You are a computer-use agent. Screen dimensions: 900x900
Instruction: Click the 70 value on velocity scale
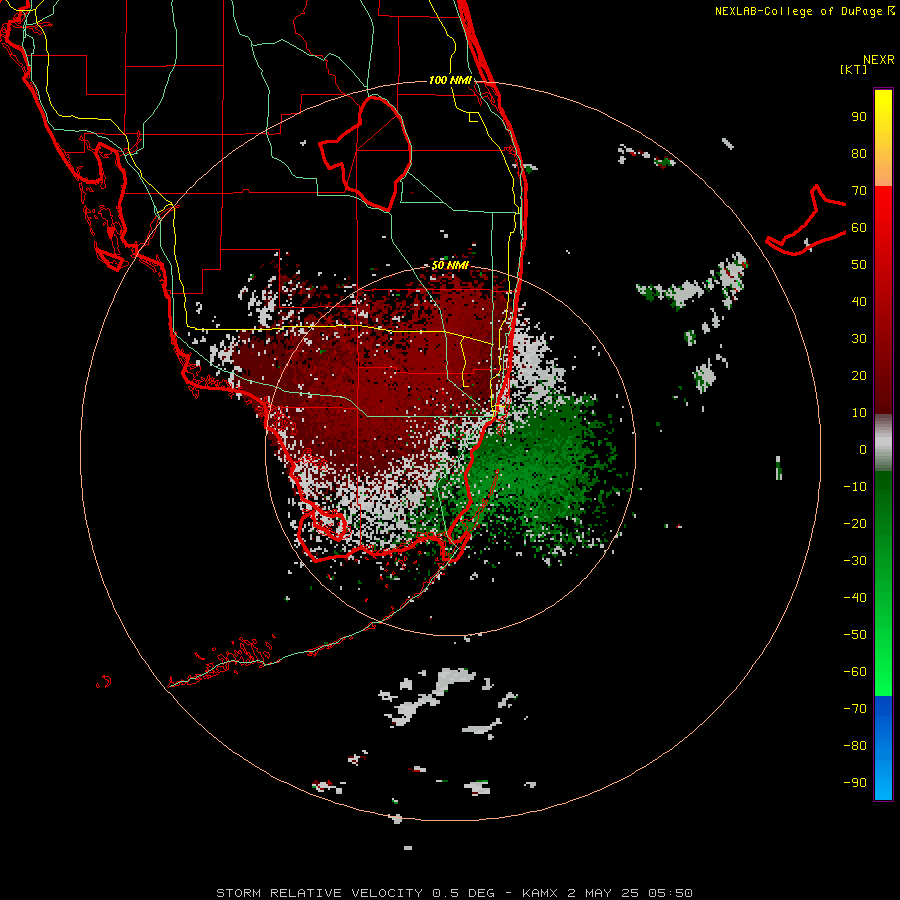point(859,191)
